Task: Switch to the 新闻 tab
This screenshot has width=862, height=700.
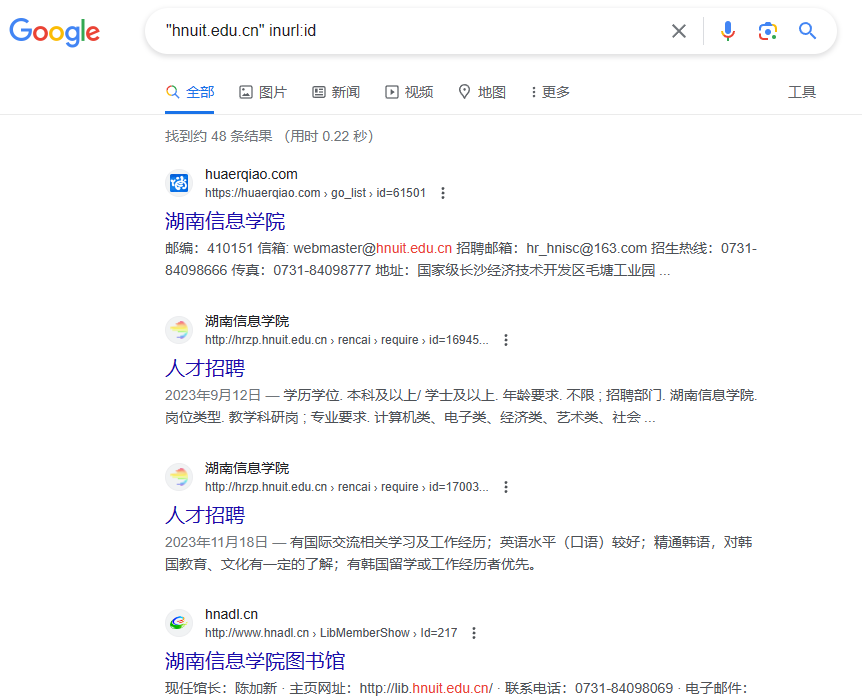Action: 336,92
